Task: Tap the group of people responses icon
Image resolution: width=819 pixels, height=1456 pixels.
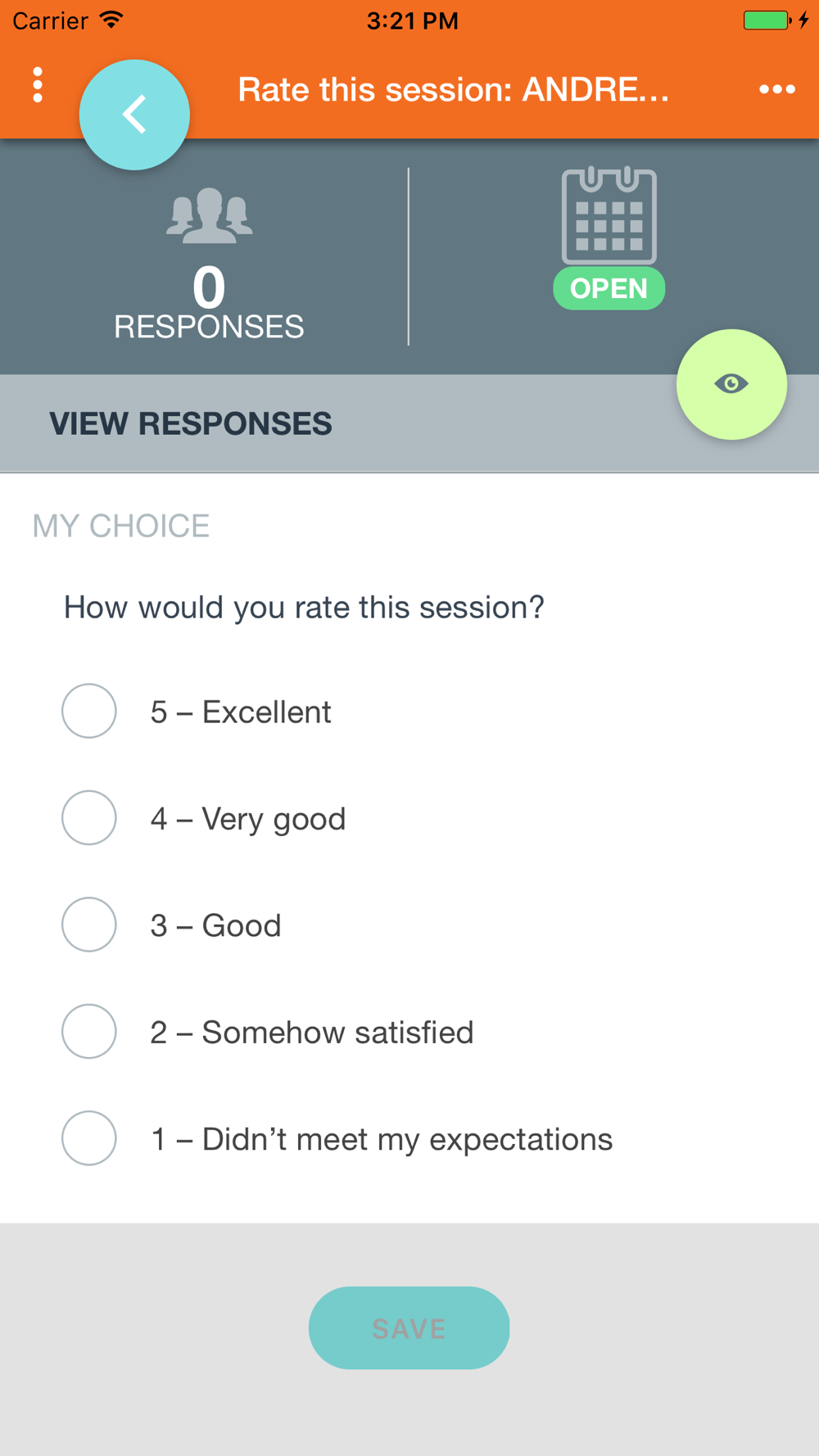Action: pyautogui.click(x=210, y=215)
